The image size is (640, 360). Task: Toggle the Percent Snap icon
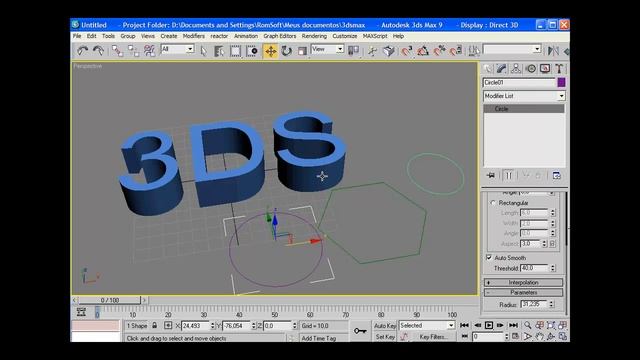coord(439,51)
